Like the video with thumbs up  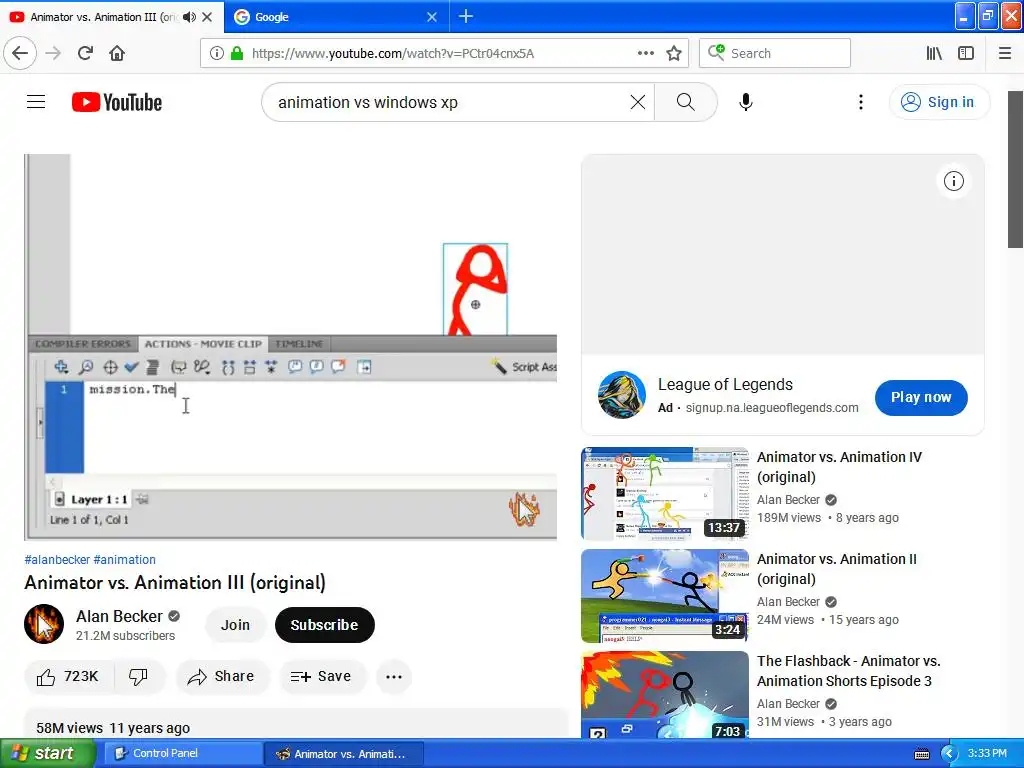coord(69,677)
